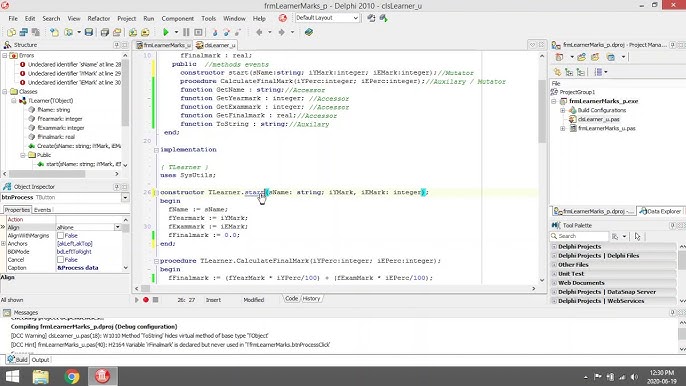Click the Help book icon in toolbar
The width and height of the screenshot is (686, 386).
[309, 32]
